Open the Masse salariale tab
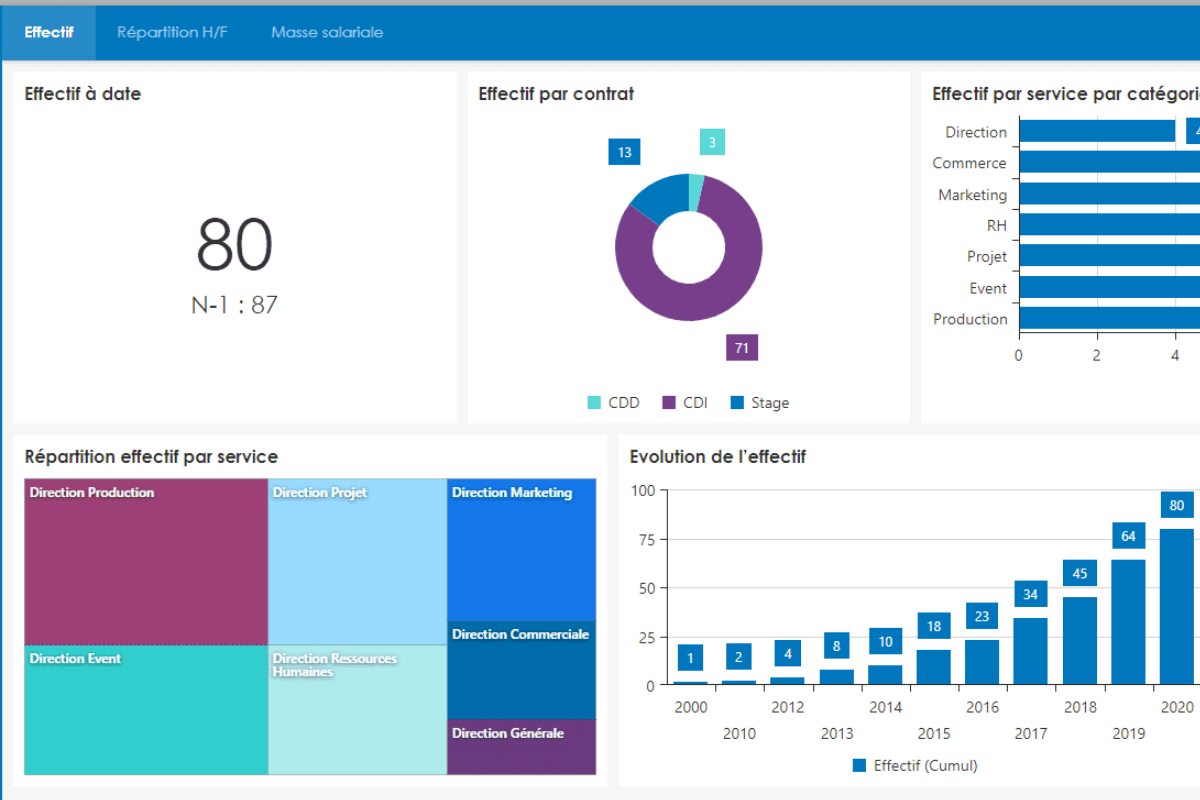The width and height of the screenshot is (1200, 800). [x=327, y=32]
